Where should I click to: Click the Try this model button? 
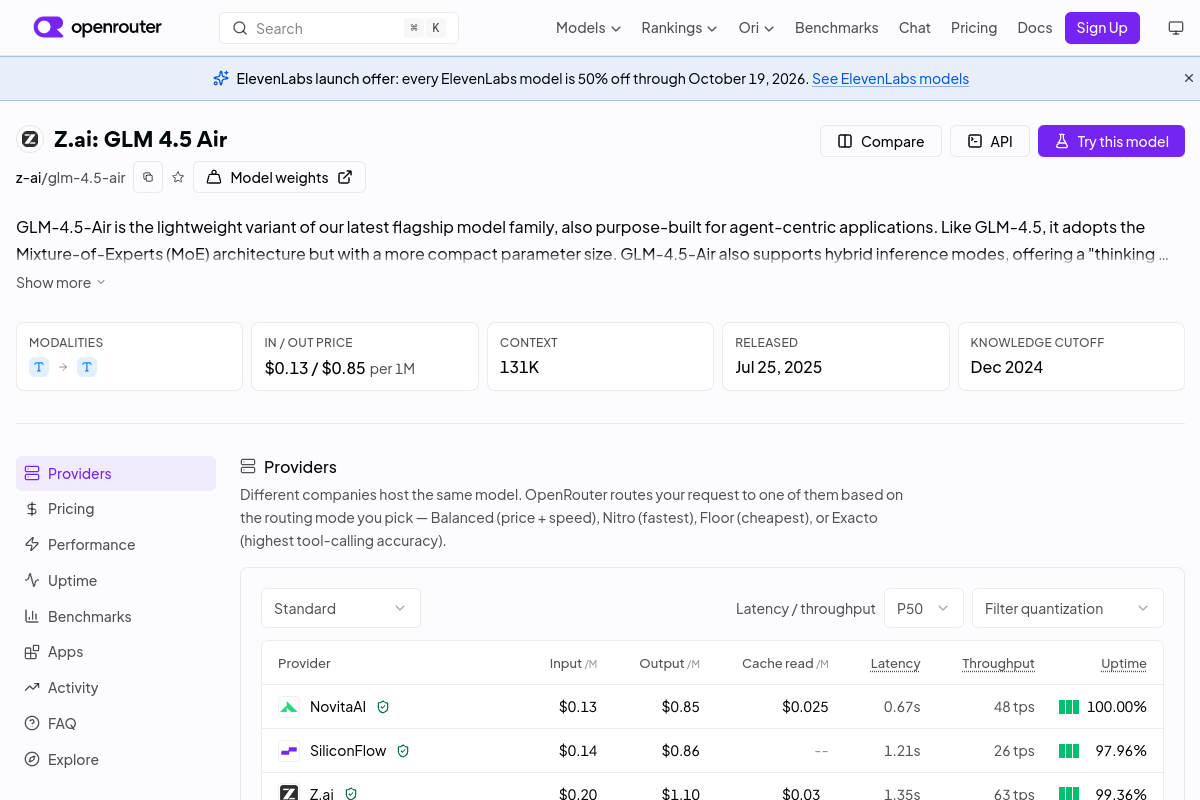pyautogui.click(x=1111, y=141)
